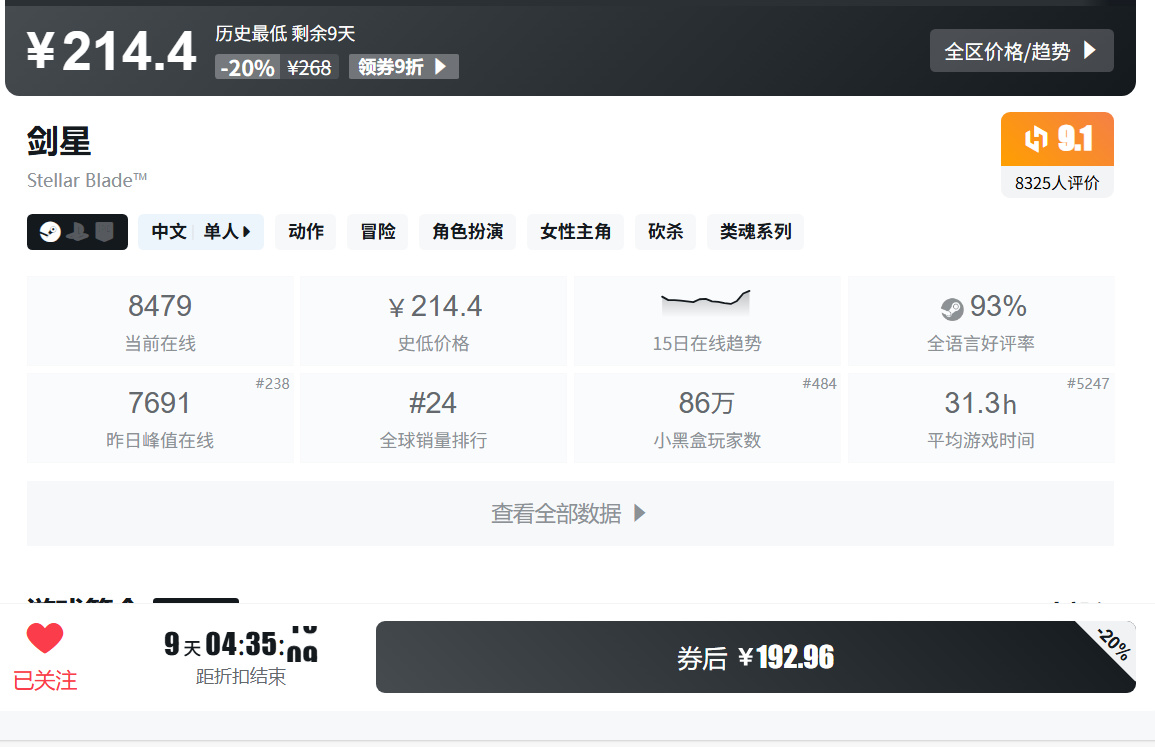The image size is (1155, 747).
Task: Open 全区价格/趋势 price trend
Action: coord(1022,51)
